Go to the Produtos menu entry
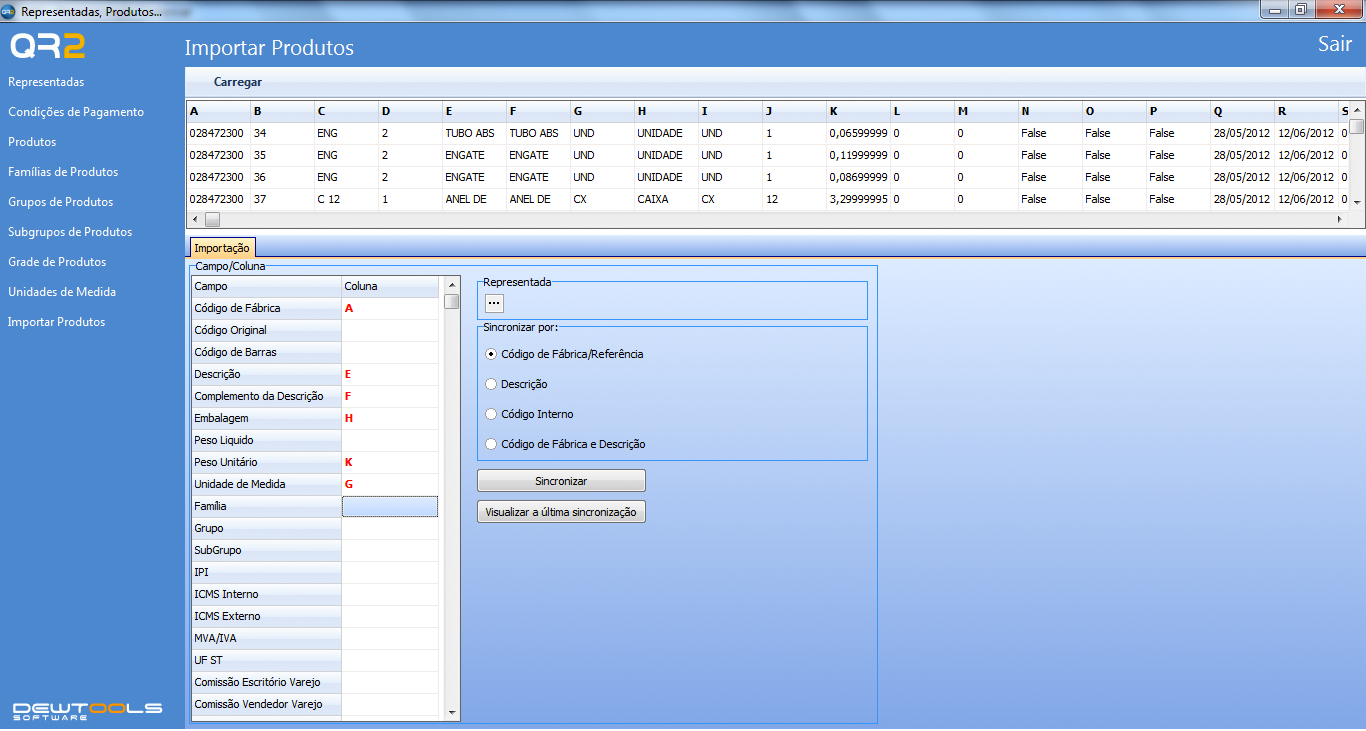The image size is (1366, 731). coord(32,142)
